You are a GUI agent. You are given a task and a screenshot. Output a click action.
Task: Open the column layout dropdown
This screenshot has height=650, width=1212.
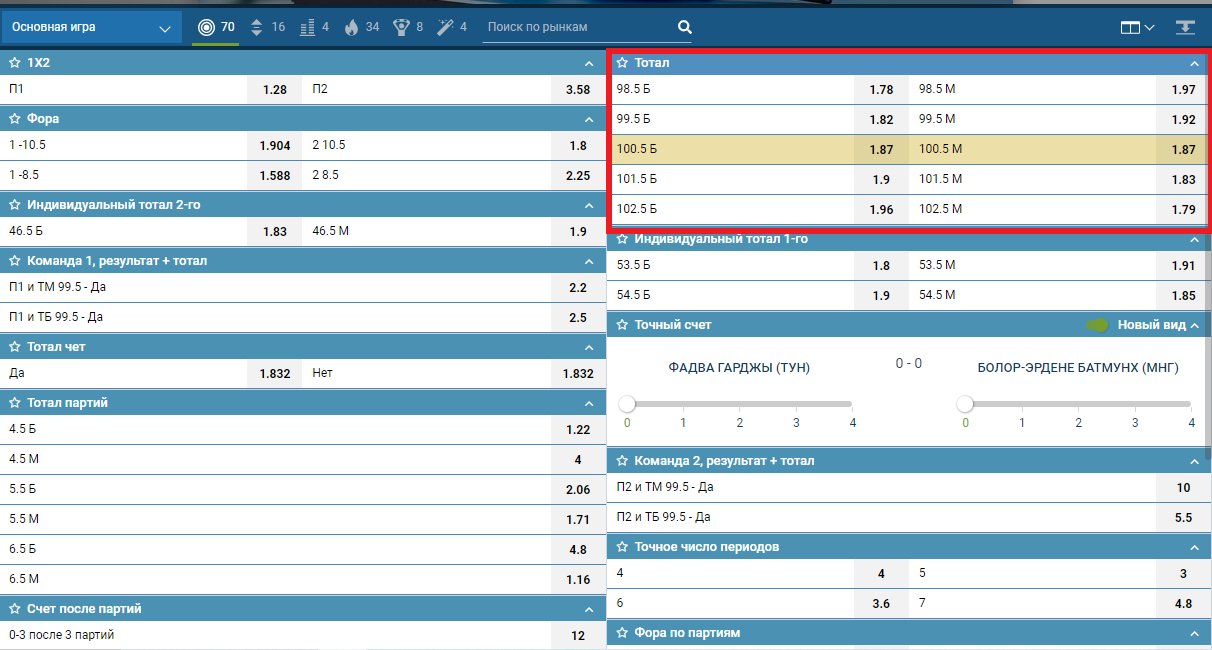(x=1137, y=27)
